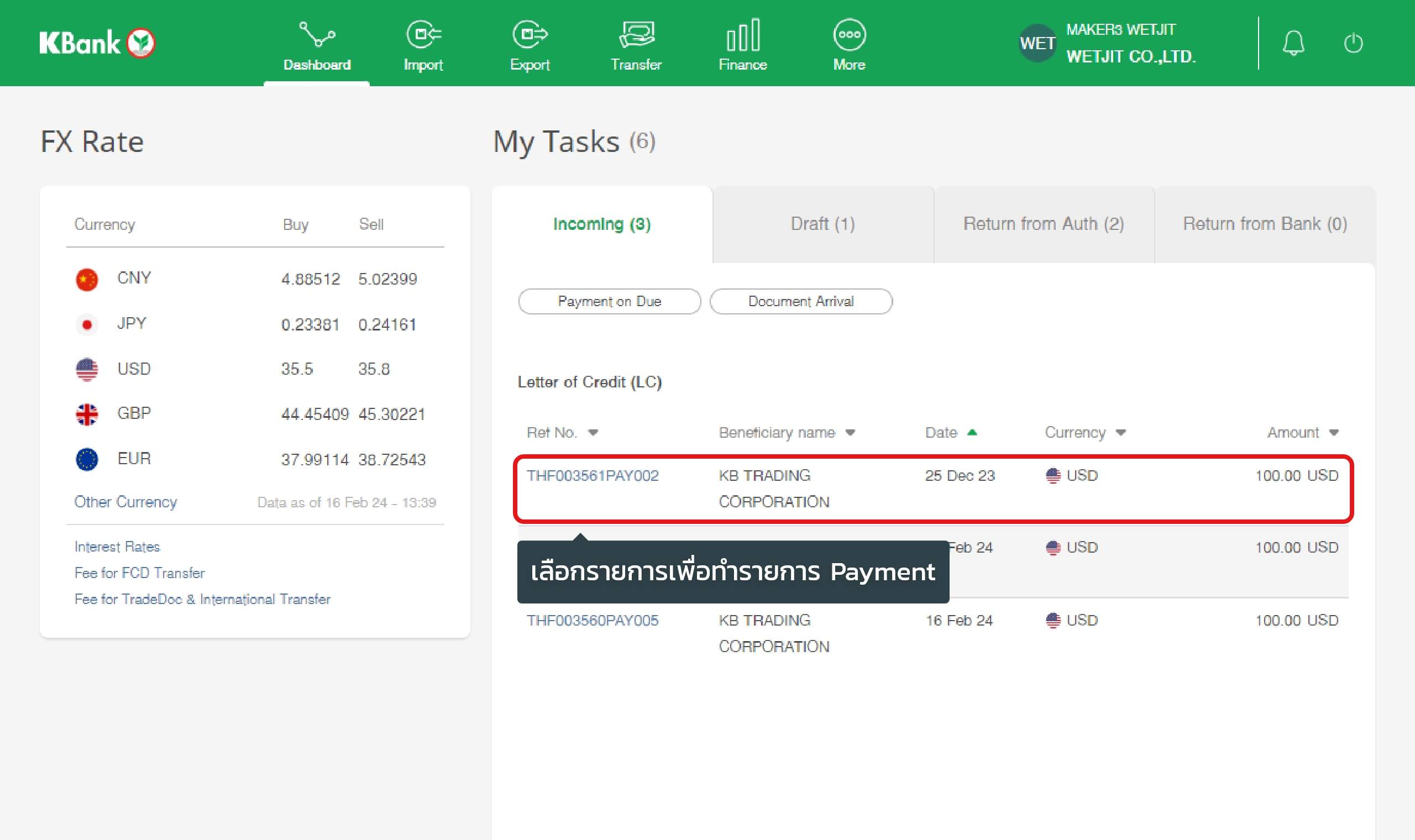Select the Return from Bank tab
Viewport: 1415px width, 840px height.
[1265, 224]
